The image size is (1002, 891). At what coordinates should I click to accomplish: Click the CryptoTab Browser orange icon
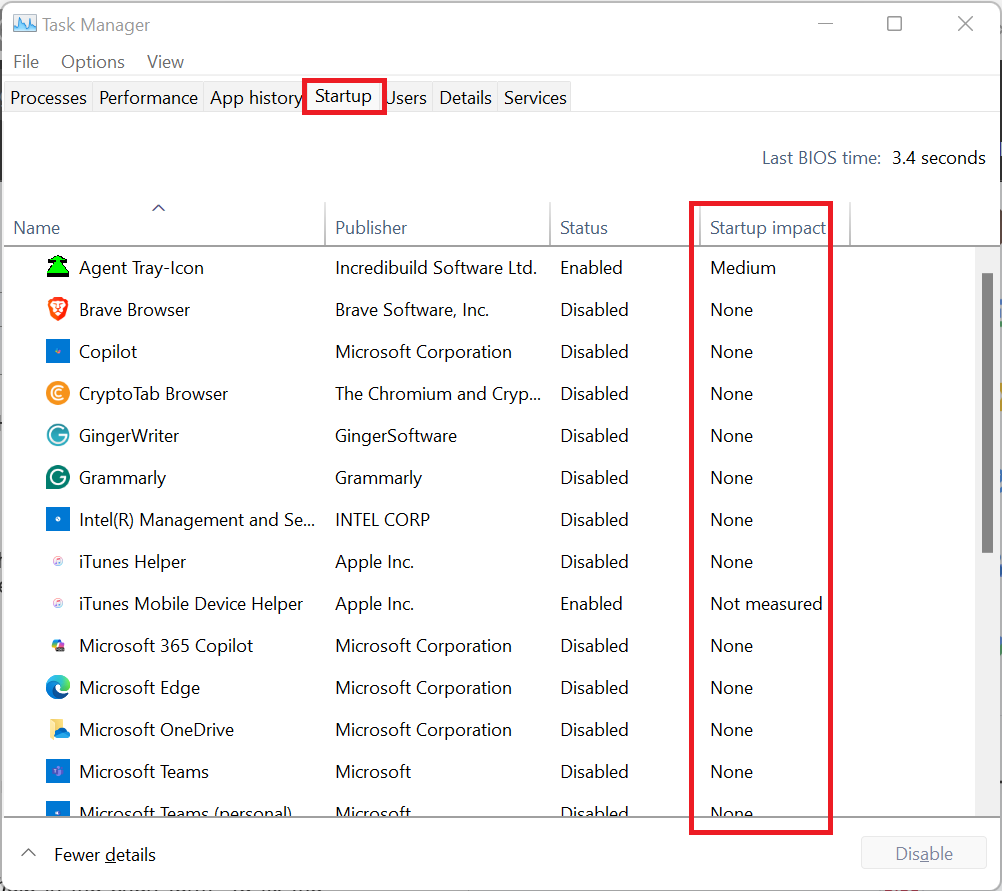point(58,394)
